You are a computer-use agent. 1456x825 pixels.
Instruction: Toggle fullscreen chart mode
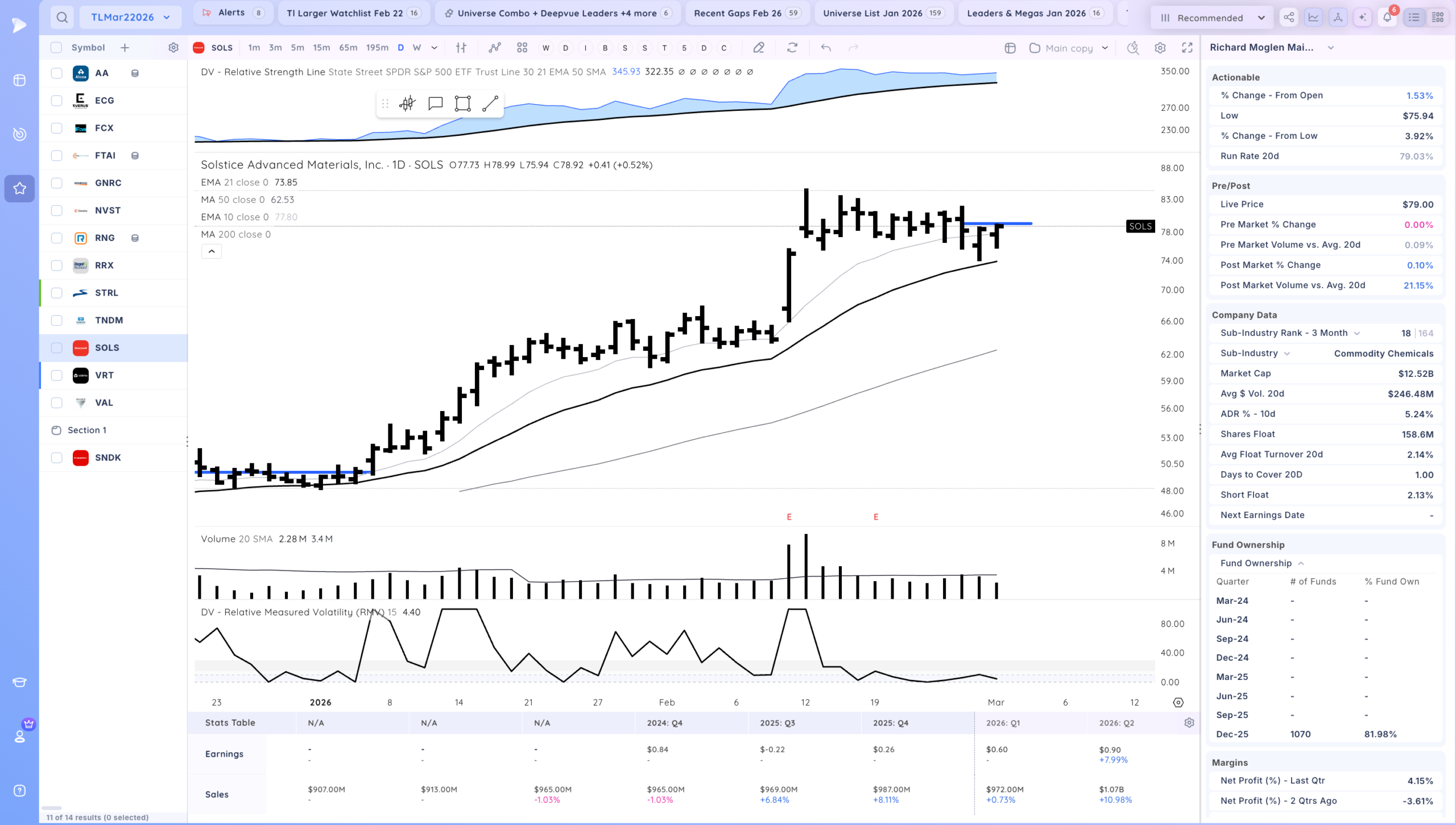click(x=1187, y=48)
